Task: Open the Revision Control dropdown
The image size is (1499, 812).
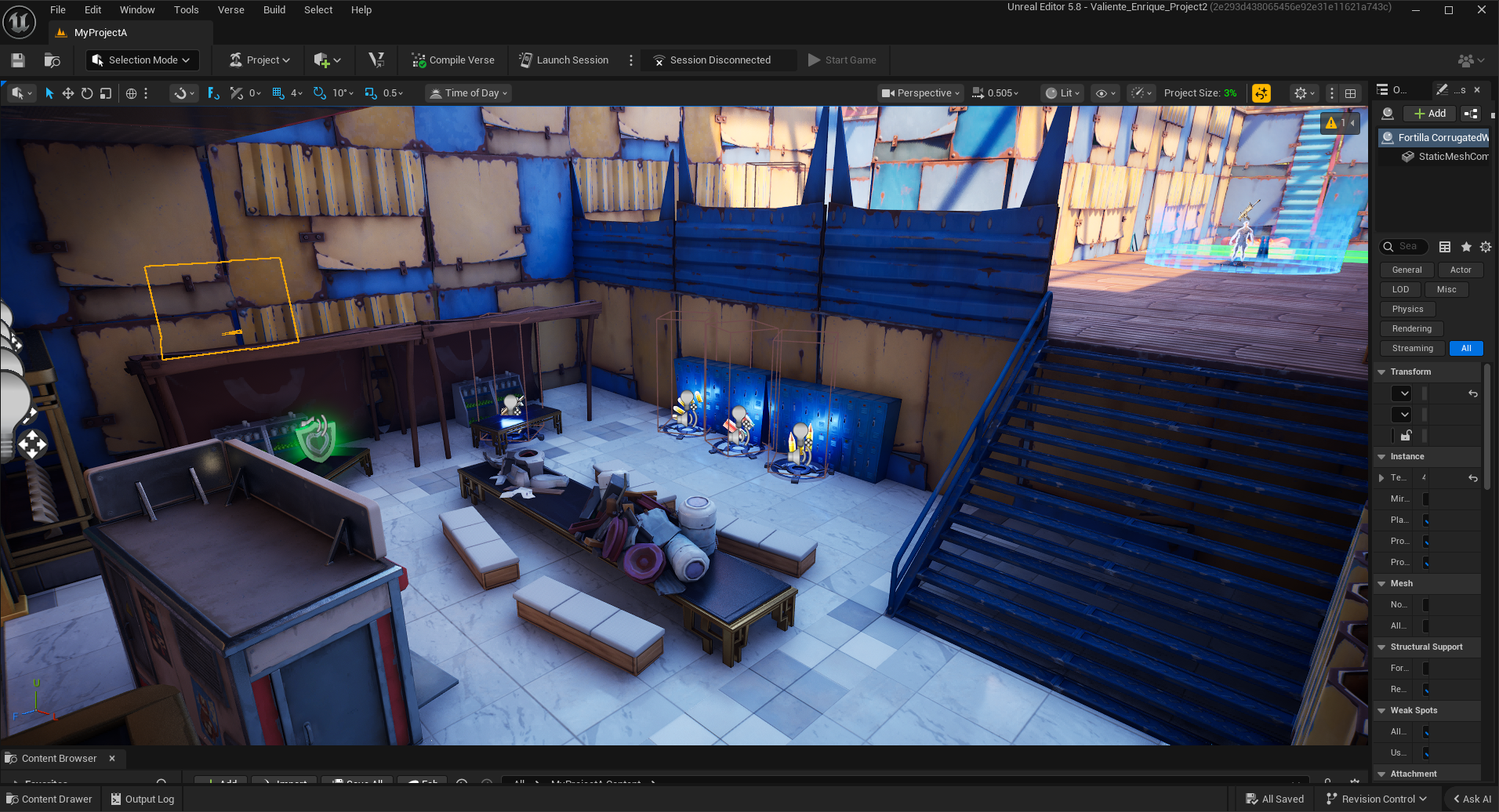Action: coord(1377,799)
